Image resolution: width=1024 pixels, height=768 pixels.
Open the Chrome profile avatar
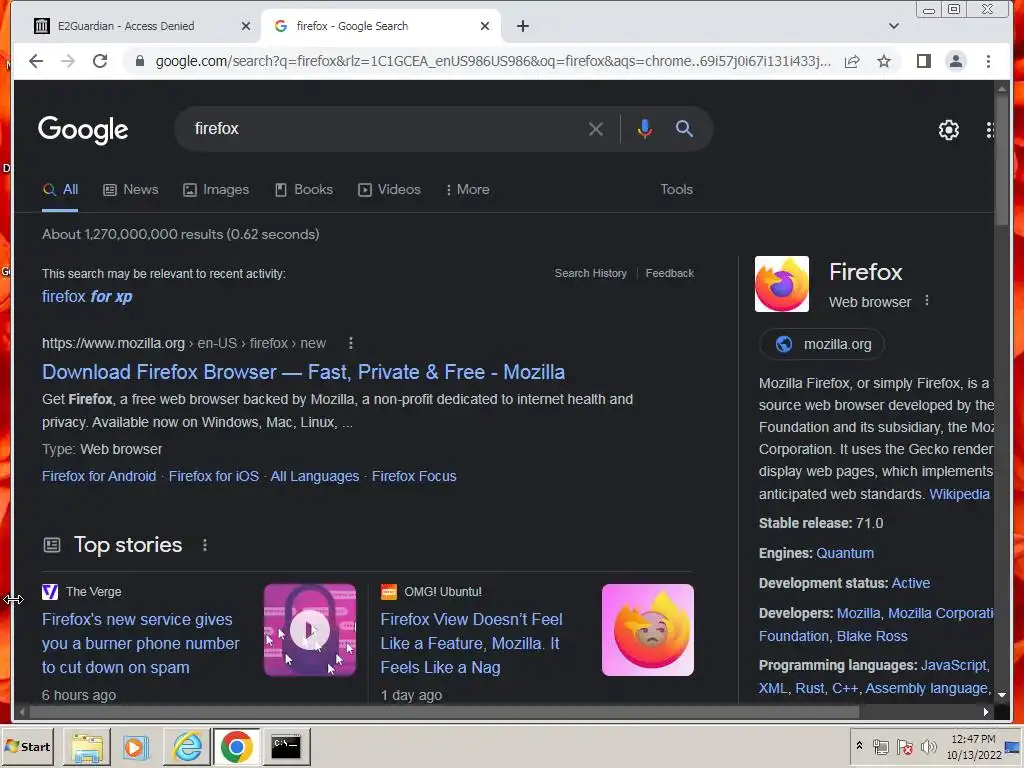(x=955, y=61)
